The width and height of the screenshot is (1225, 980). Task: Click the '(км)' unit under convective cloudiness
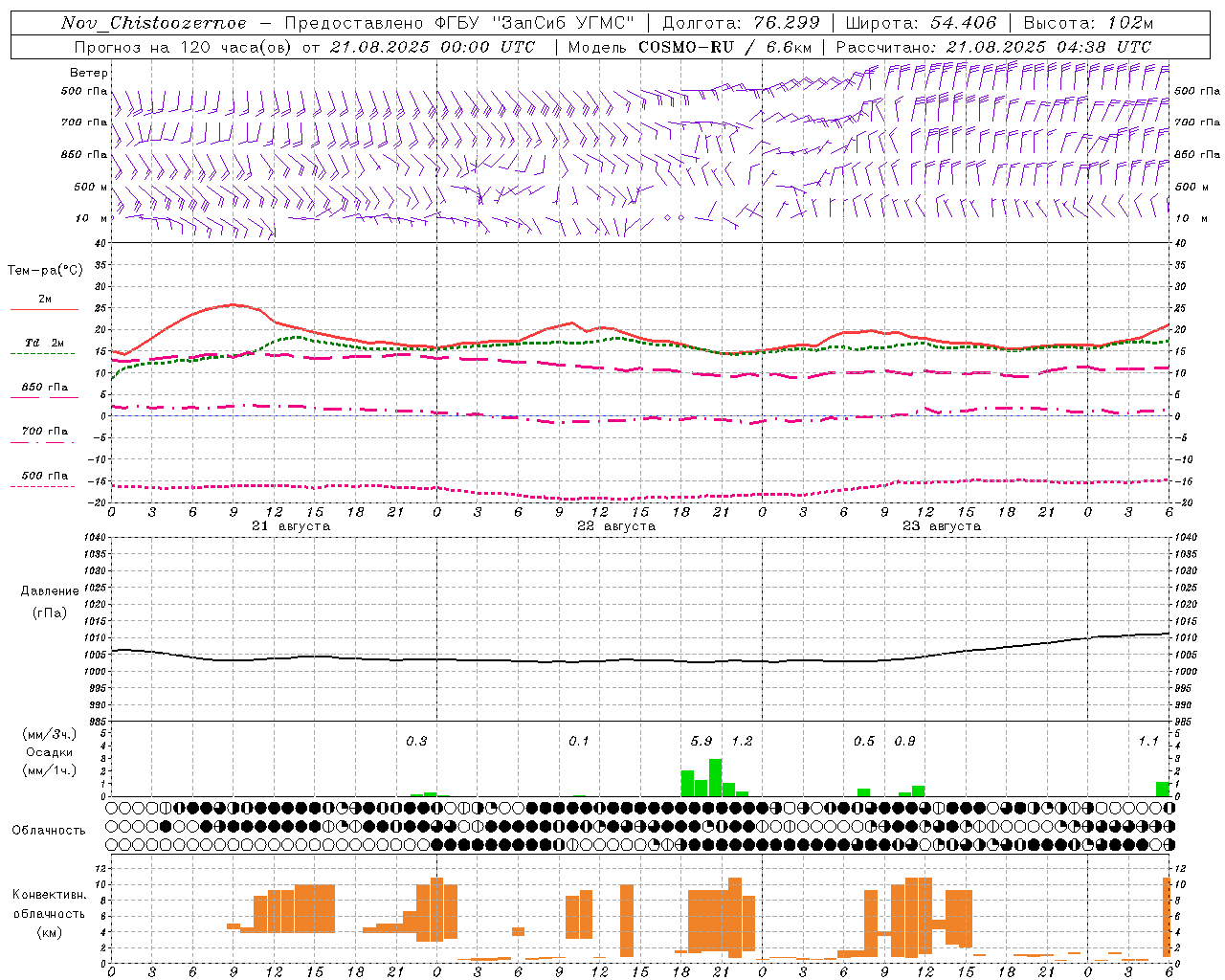(x=50, y=932)
